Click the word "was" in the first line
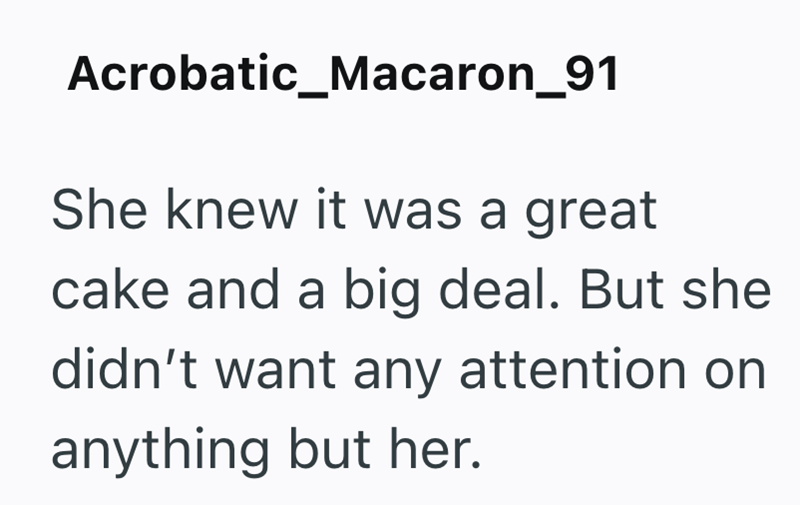This screenshot has width=800, height=505. (x=413, y=214)
